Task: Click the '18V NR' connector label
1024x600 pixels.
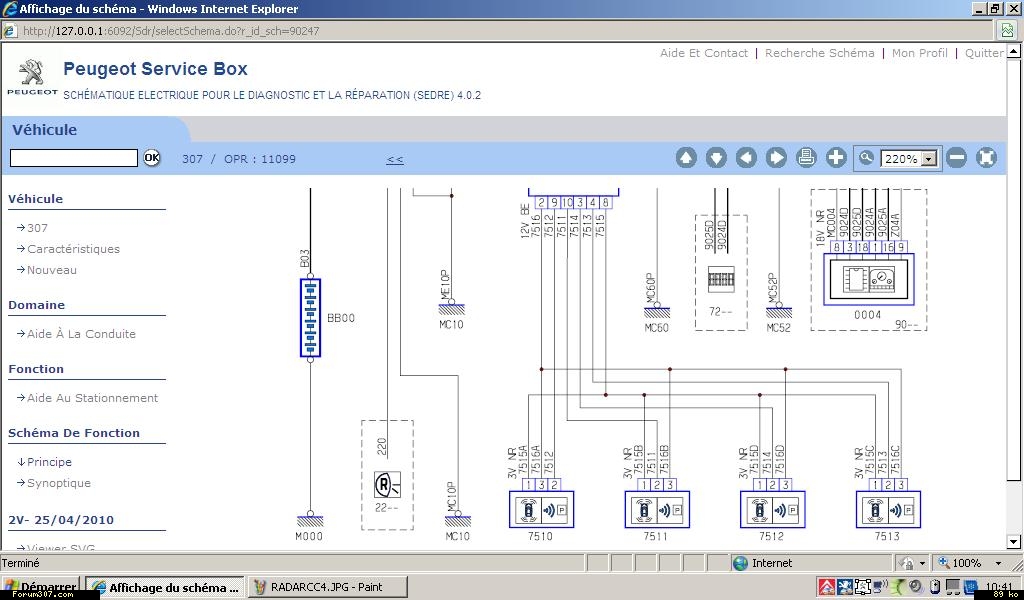Action: pos(820,227)
